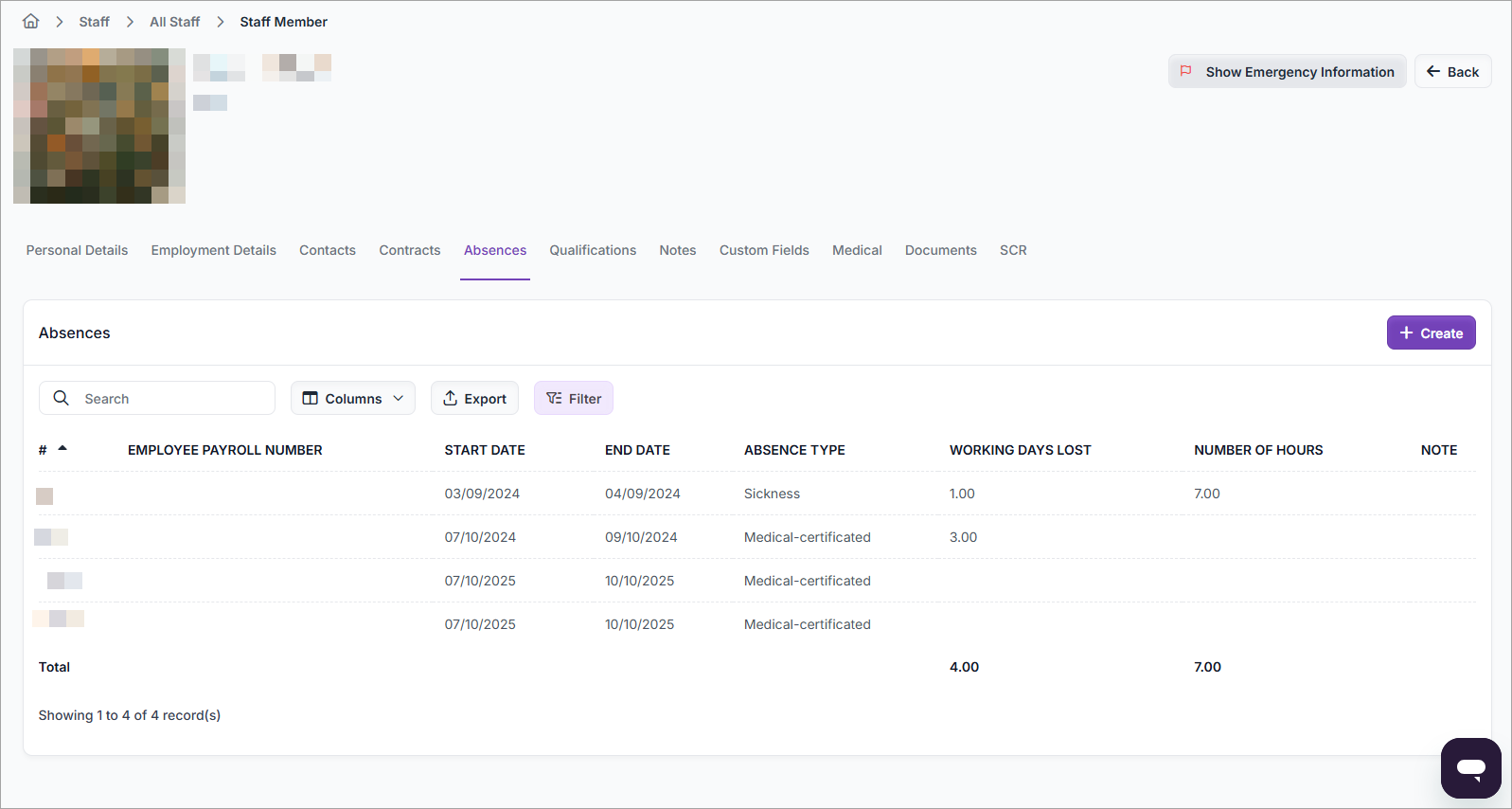1512x809 pixels.
Task: Go Back to the previous page
Action: 1452,72
